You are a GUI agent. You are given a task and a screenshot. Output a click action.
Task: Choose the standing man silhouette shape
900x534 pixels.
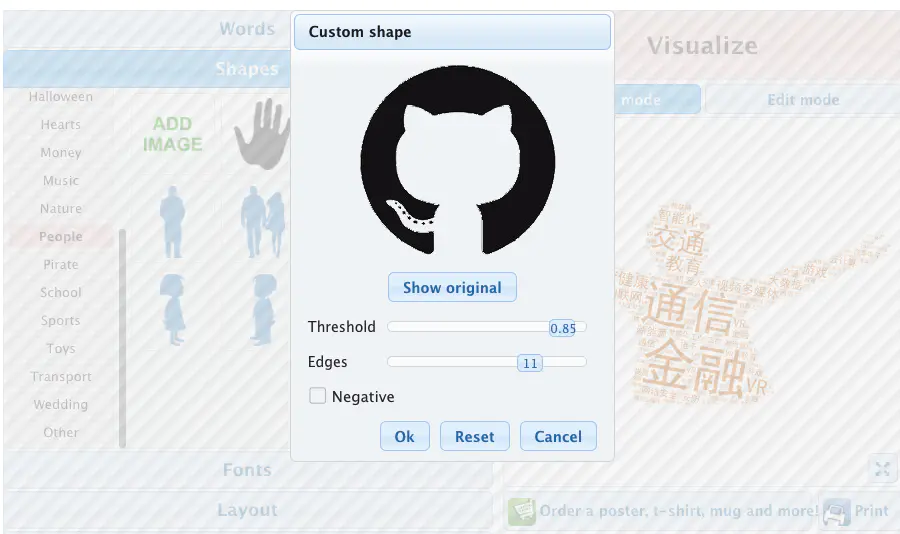point(172,222)
